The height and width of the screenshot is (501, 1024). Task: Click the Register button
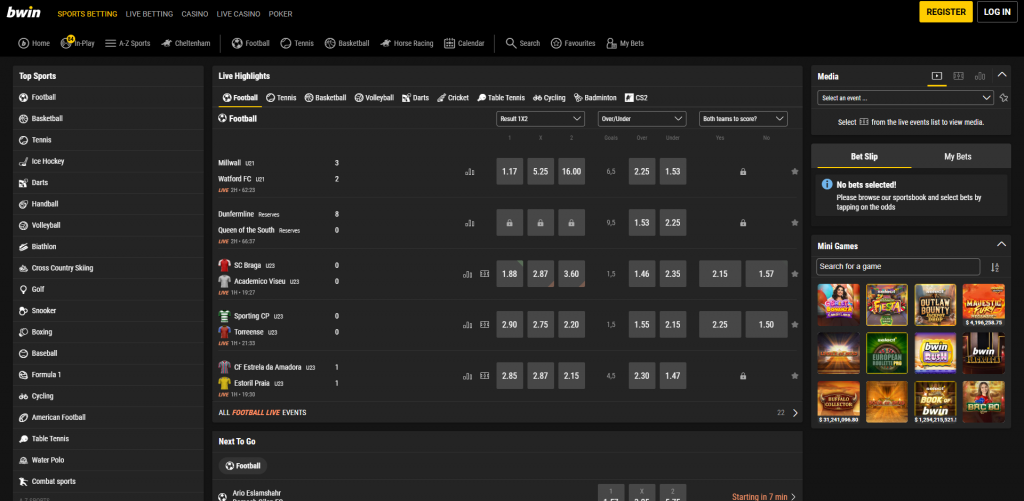(x=946, y=12)
